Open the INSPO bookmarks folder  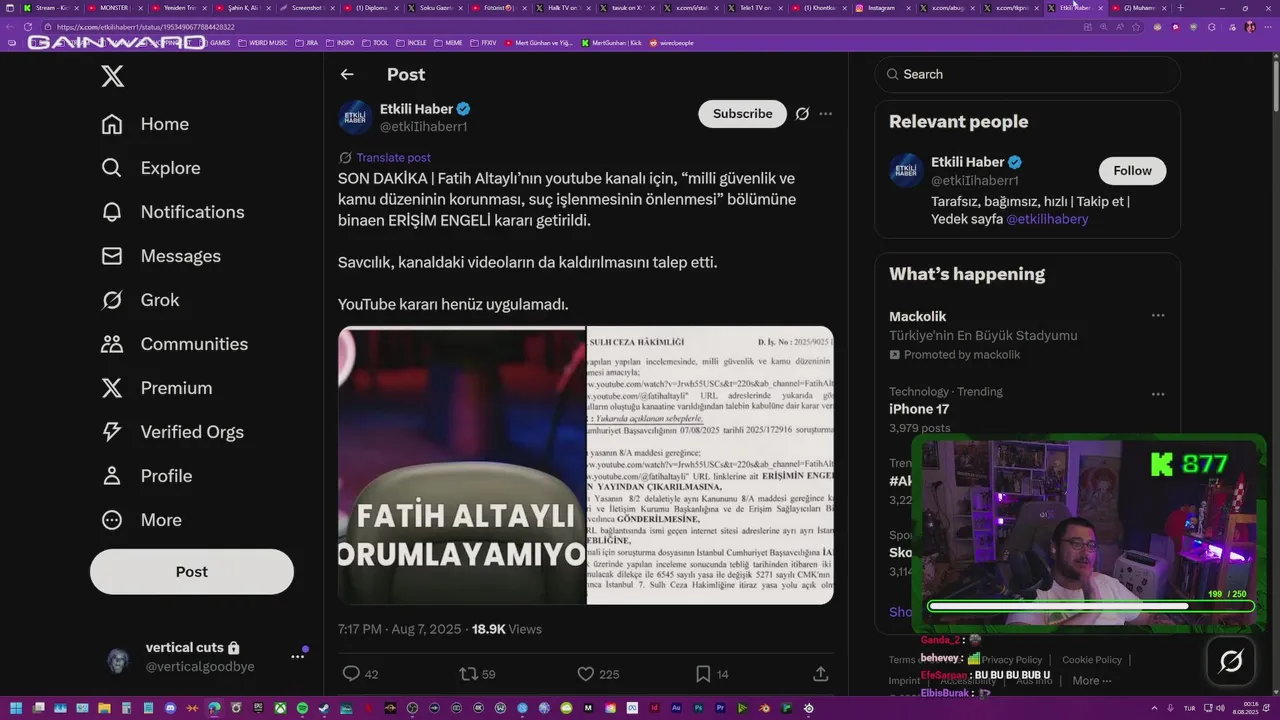(339, 43)
